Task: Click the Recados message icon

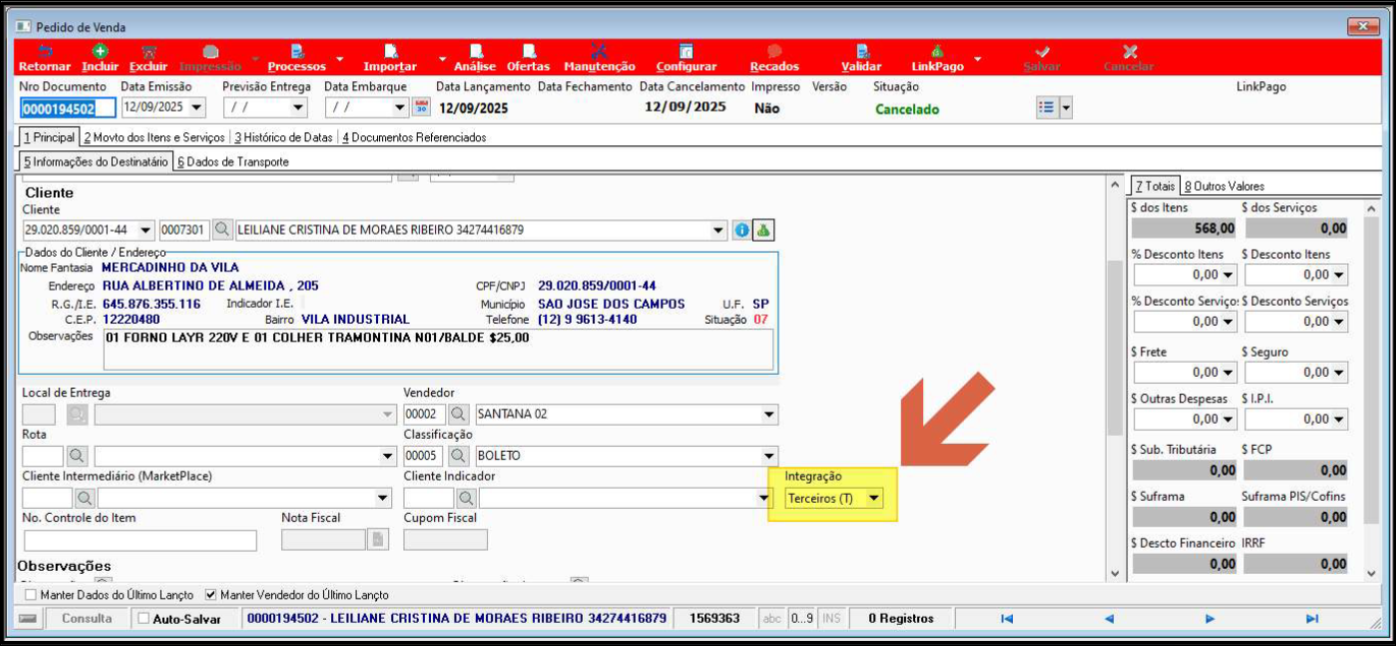Action: [774, 52]
